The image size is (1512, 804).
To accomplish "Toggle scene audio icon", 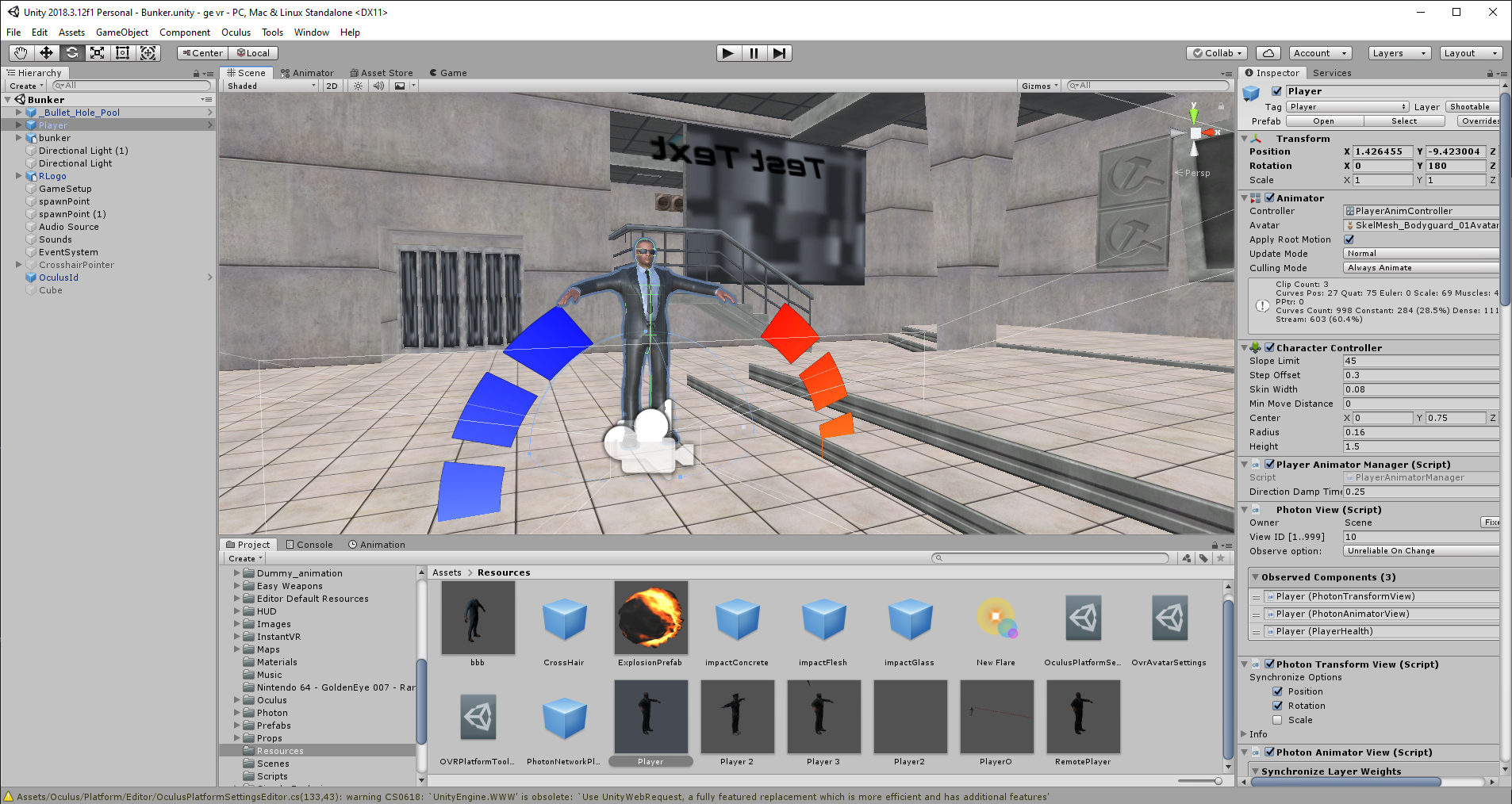I will tap(378, 86).
